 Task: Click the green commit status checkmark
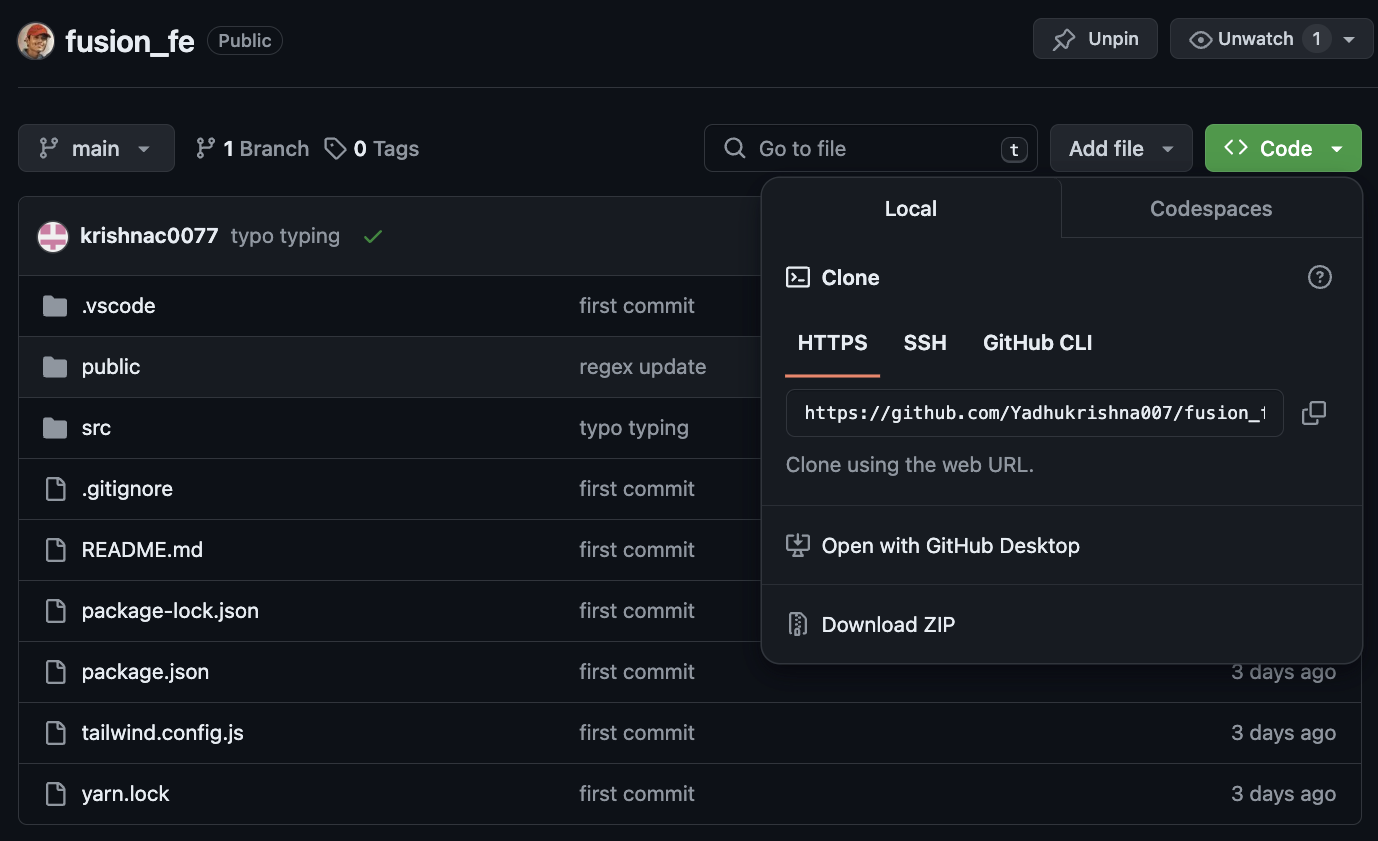pos(373,237)
